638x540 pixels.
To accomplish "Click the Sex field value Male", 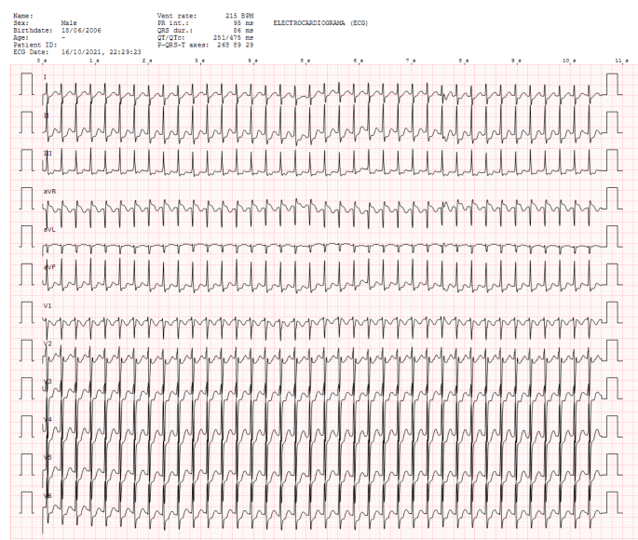I will click(x=69, y=21).
